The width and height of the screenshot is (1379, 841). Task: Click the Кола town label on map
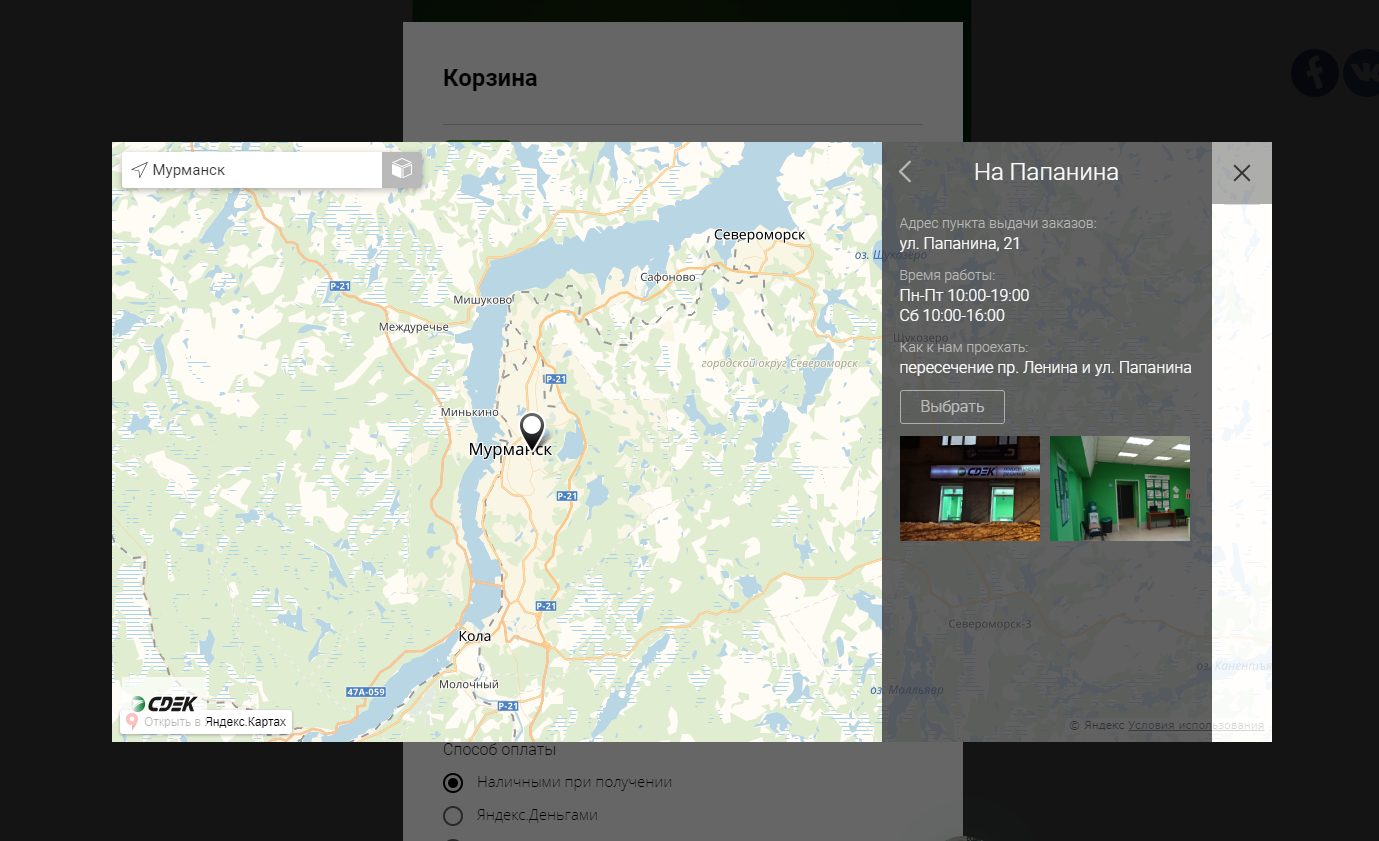pos(474,636)
